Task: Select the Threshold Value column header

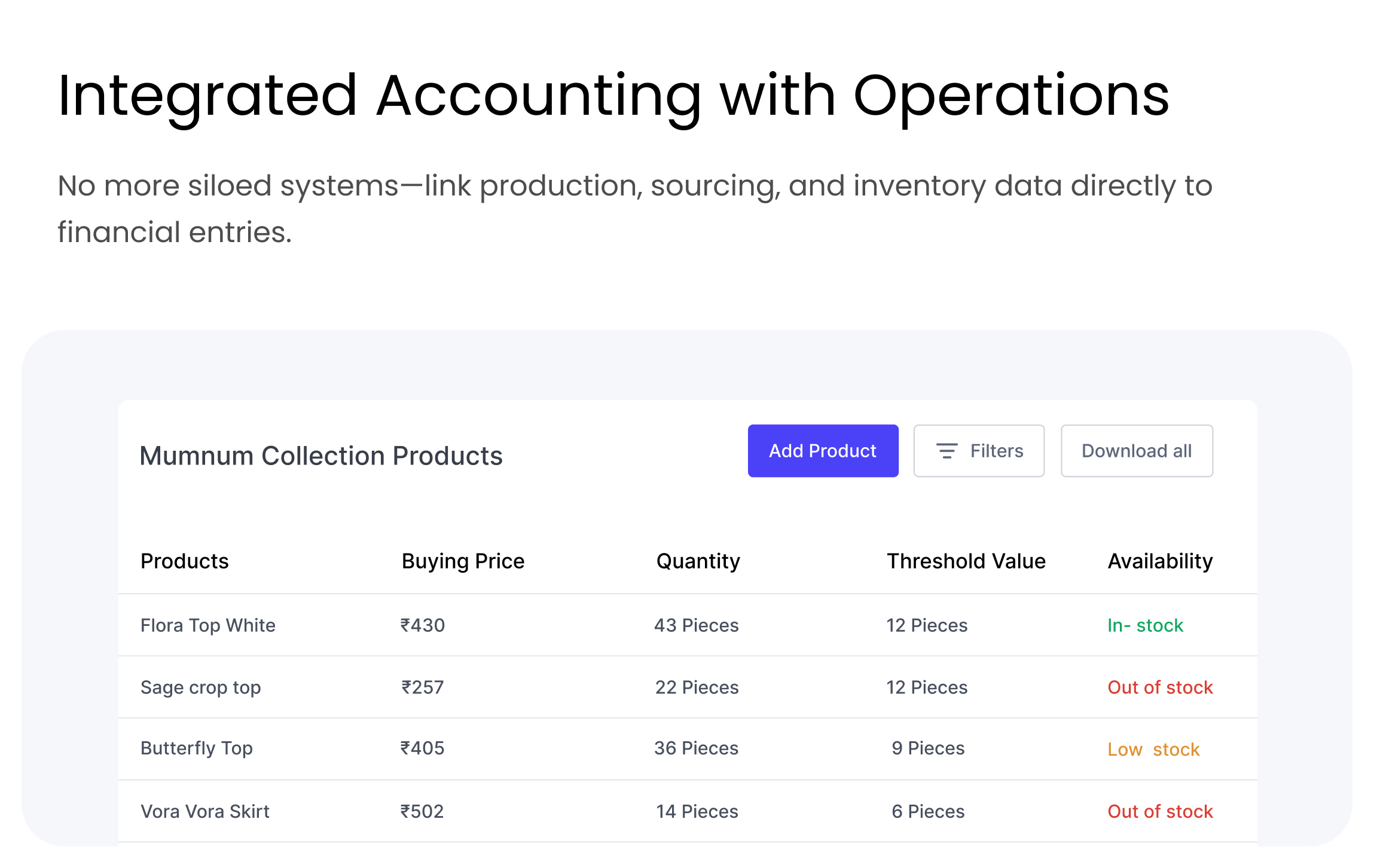Action: coord(966,561)
